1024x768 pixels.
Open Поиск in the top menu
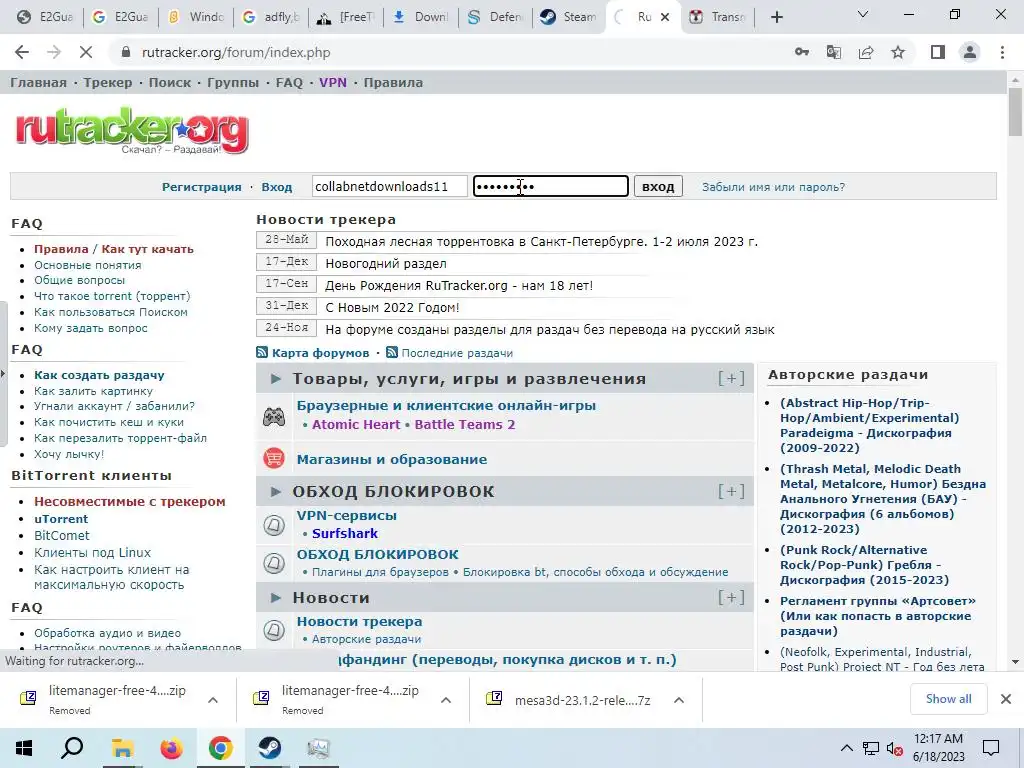point(170,82)
